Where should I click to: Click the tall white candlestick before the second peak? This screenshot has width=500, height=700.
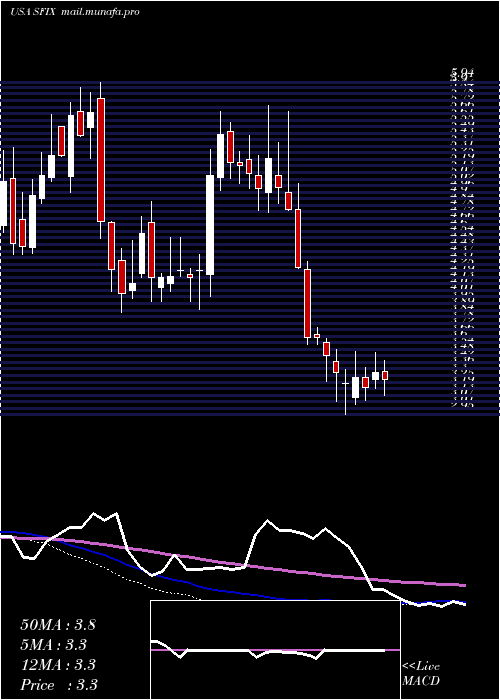210,225
